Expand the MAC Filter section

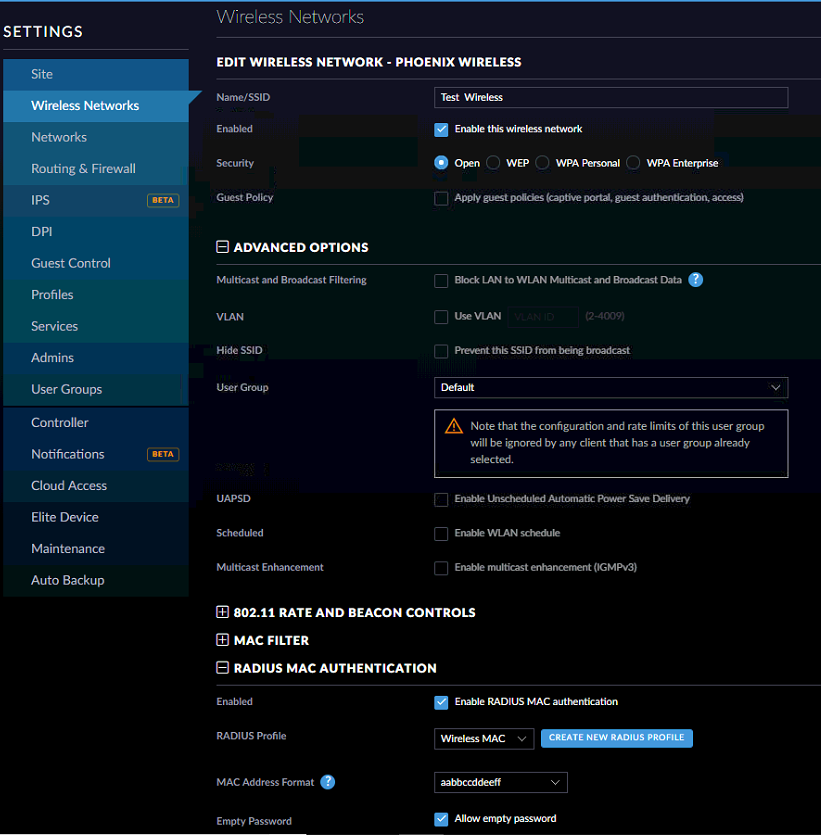(x=223, y=640)
